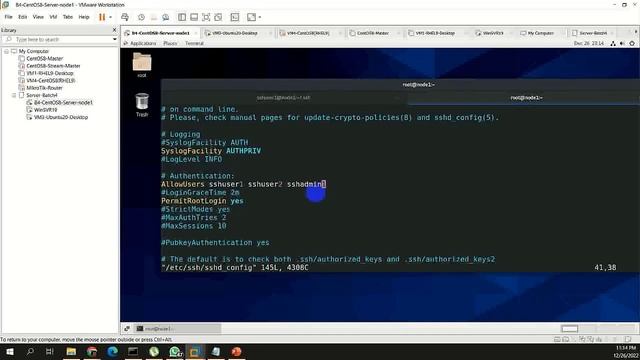This screenshot has height=360, width=640.
Task: Click the stretch guest display icon
Action: coord(251,17)
